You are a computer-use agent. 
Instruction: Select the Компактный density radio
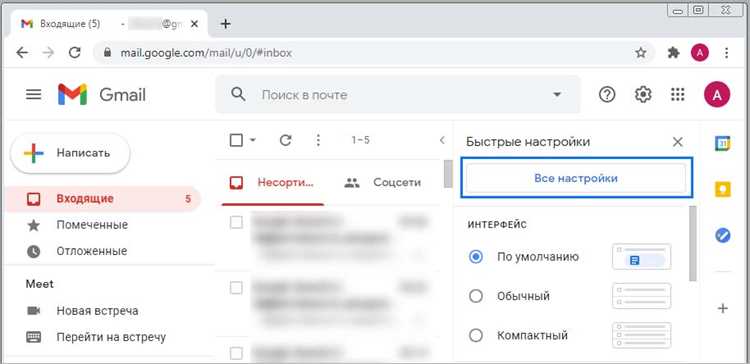475,336
